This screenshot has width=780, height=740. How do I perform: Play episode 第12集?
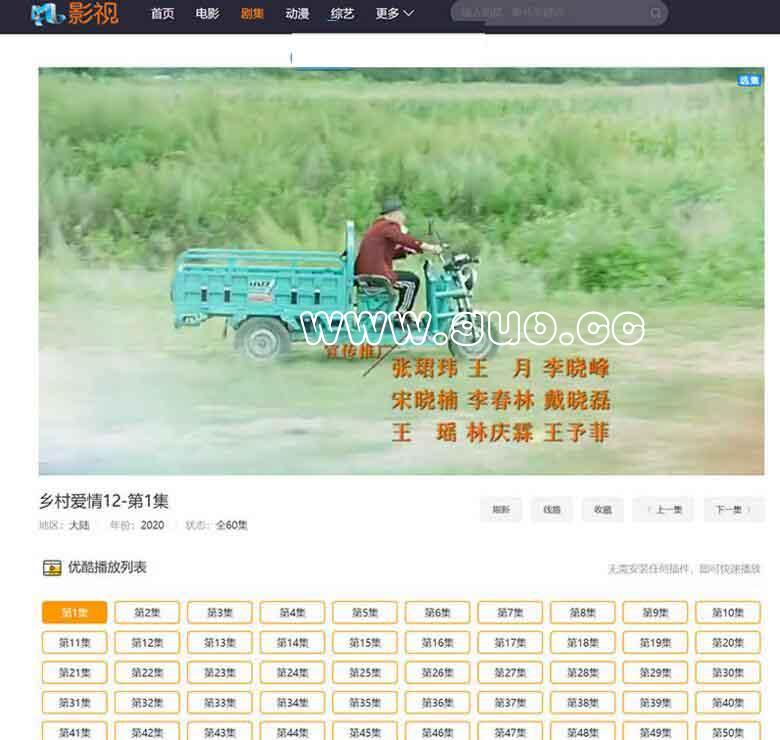[147, 643]
